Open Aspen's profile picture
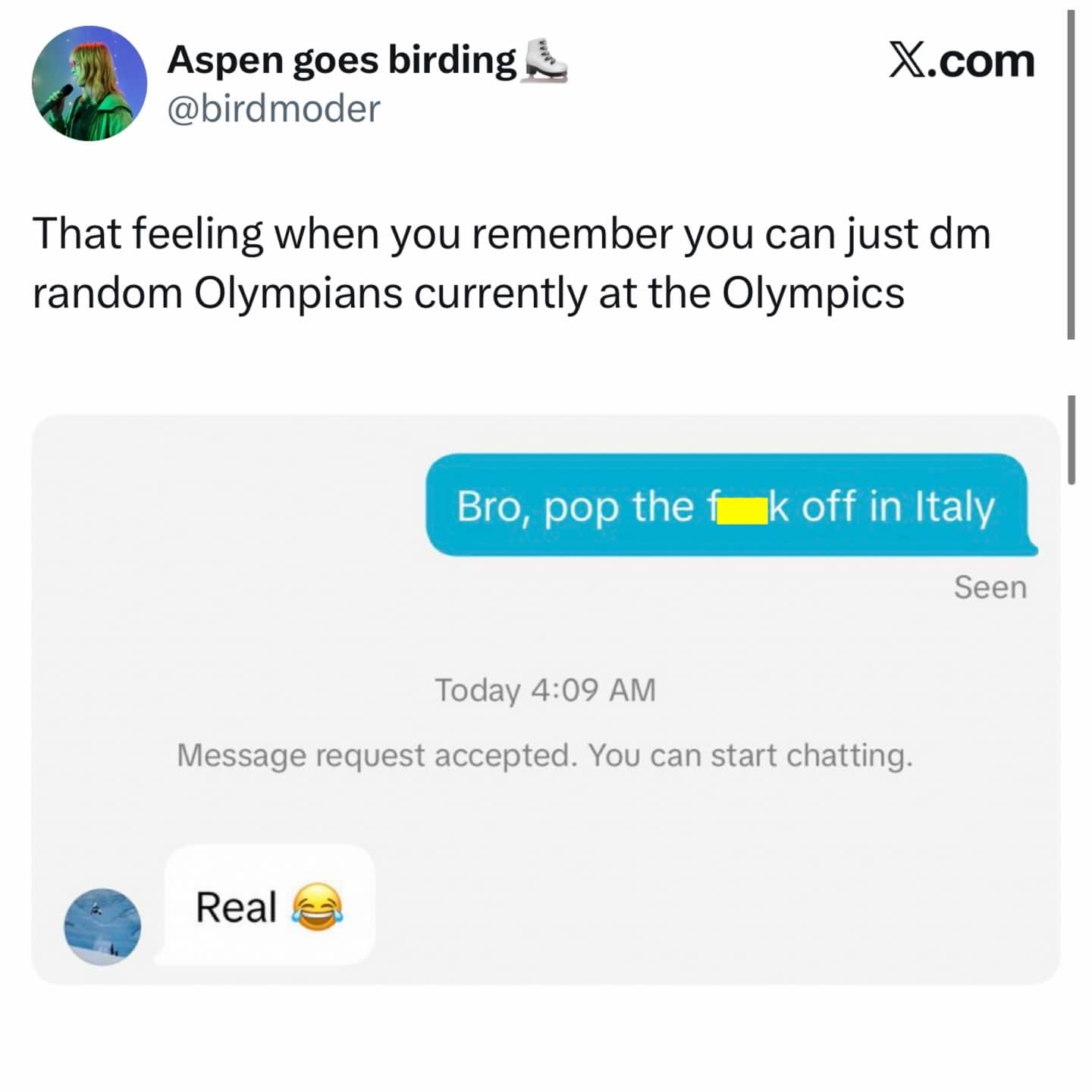Viewport: 1092px width, 1092px height. coord(89,83)
